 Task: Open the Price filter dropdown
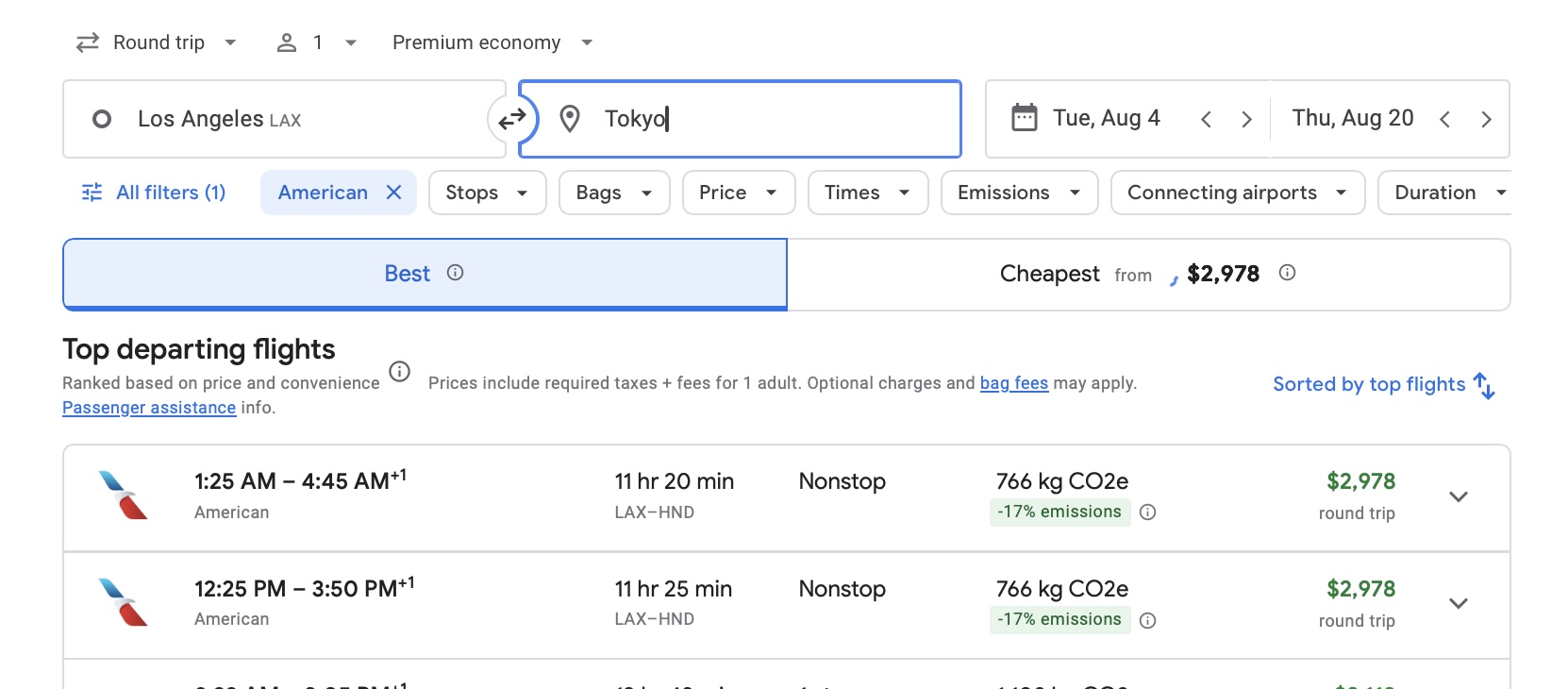pos(739,193)
